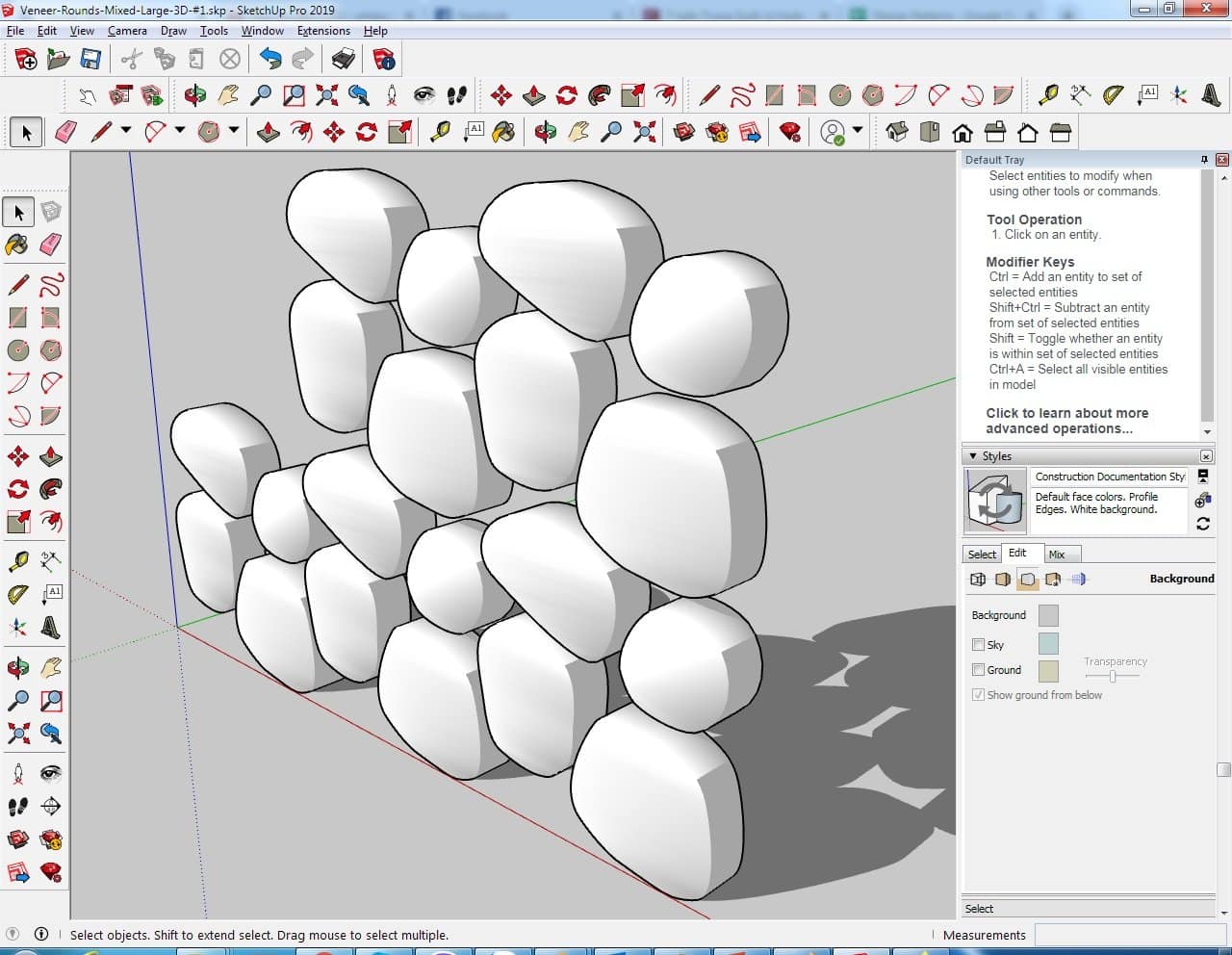Enable the Ground checkbox
1232x955 pixels.
coord(978,670)
